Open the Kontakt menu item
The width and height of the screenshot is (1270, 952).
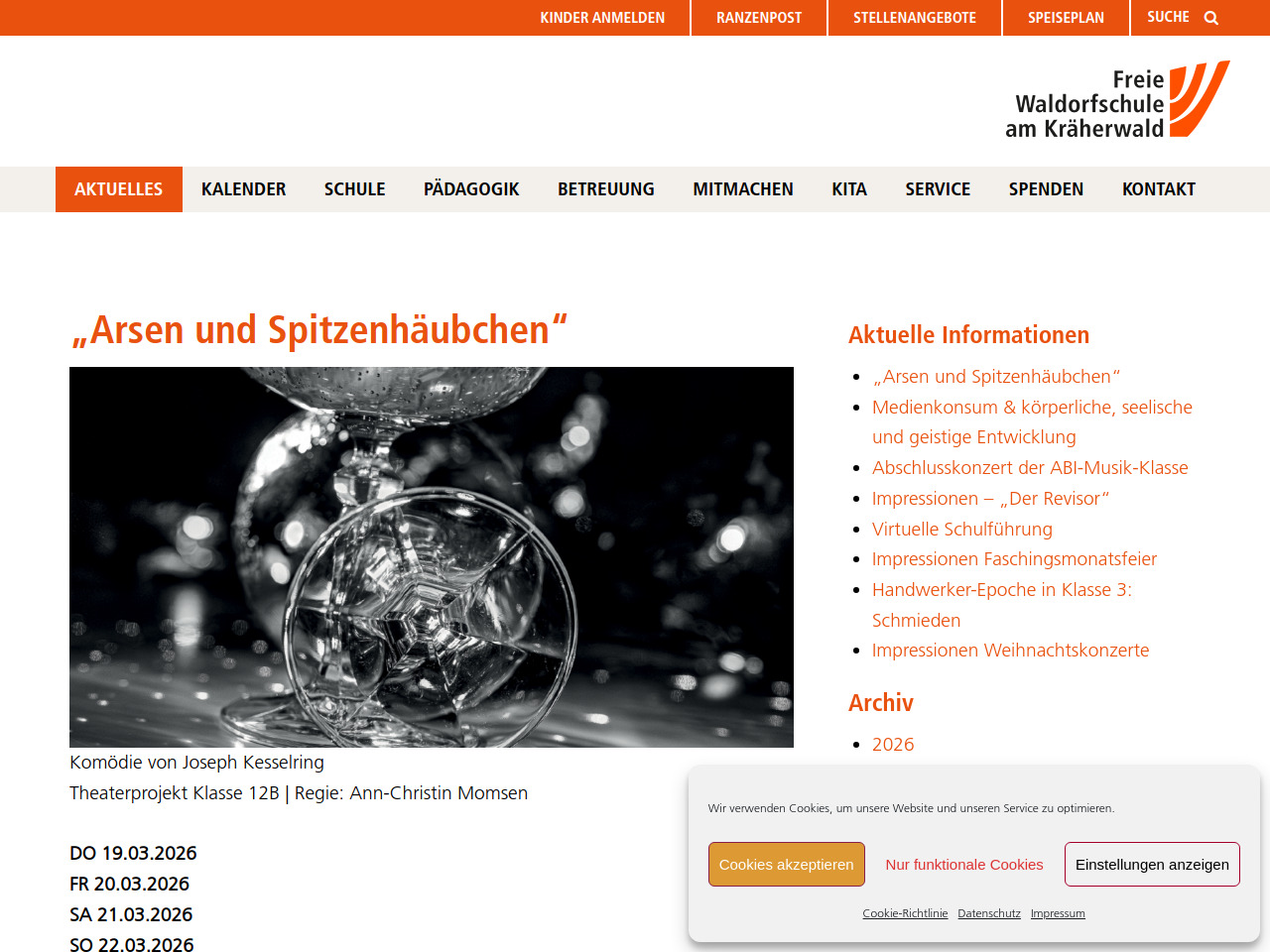coord(1158,189)
